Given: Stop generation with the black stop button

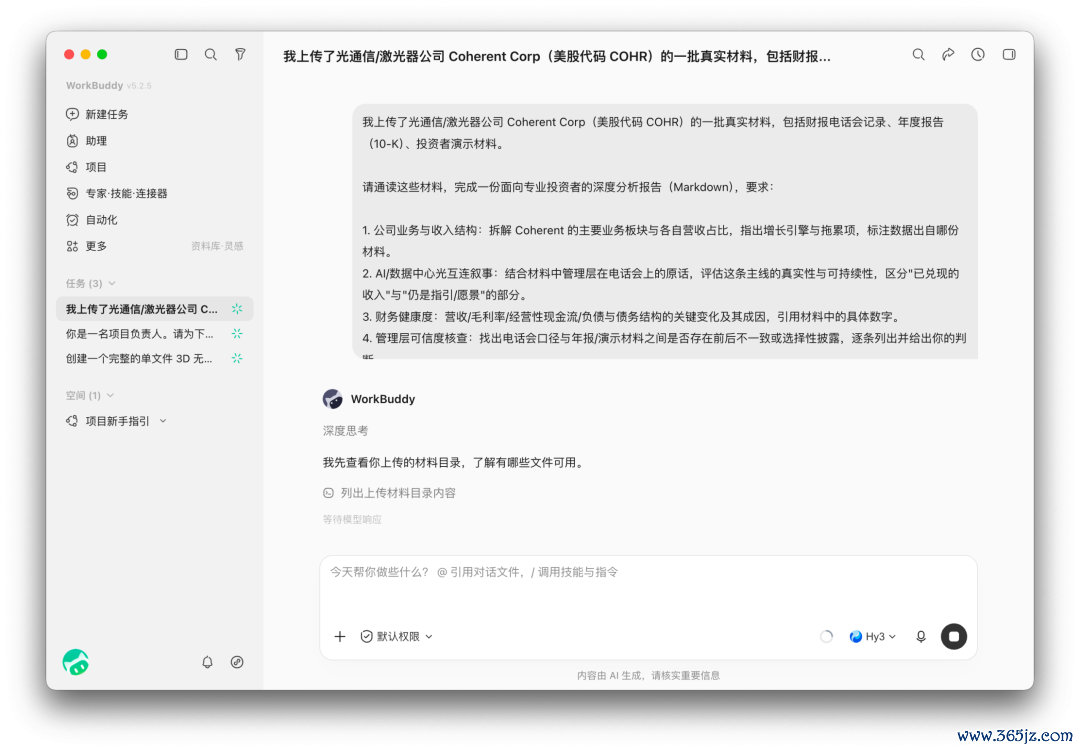Looking at the screenshot, I should tap(954, 637).
